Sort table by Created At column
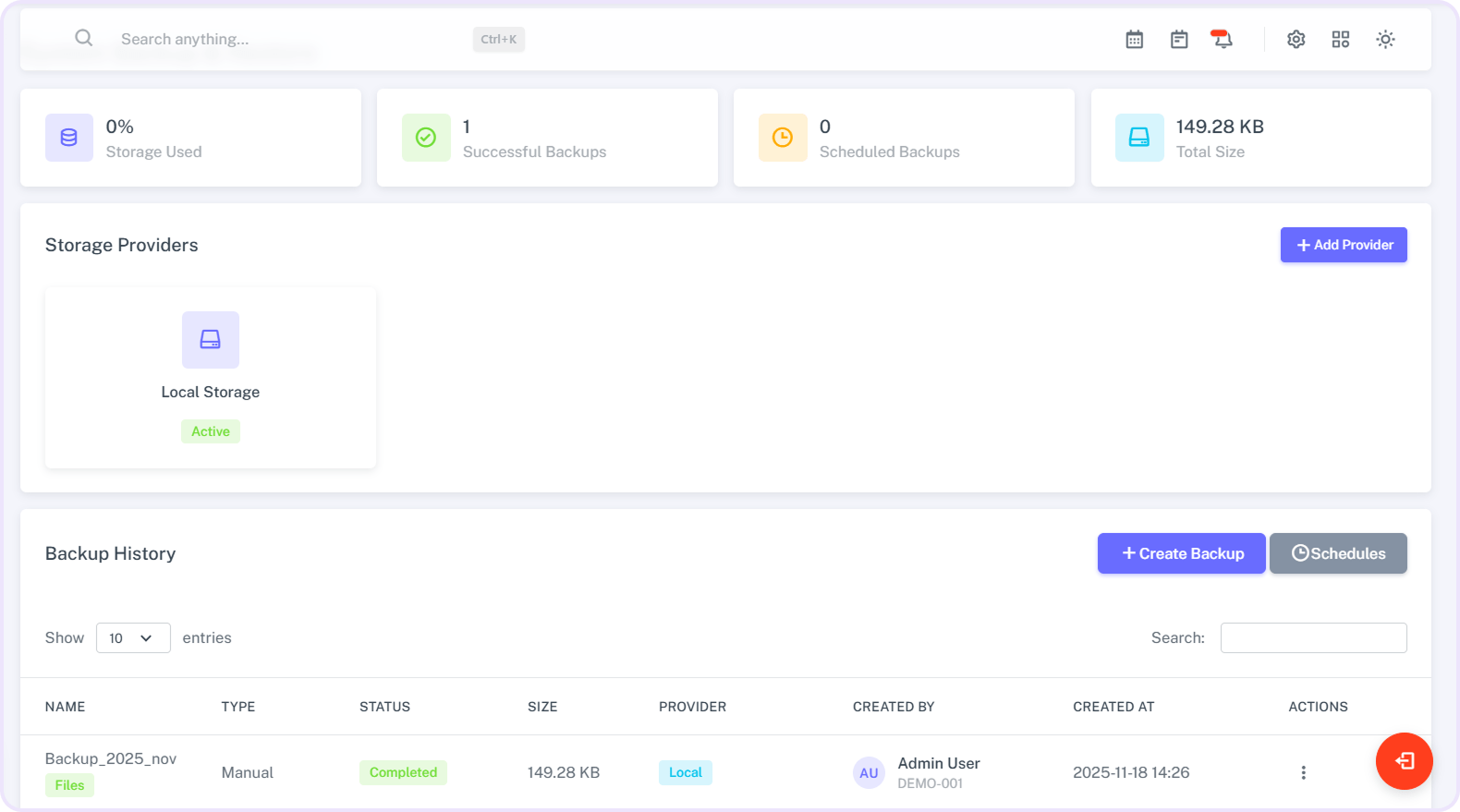 click(1113, 707)
